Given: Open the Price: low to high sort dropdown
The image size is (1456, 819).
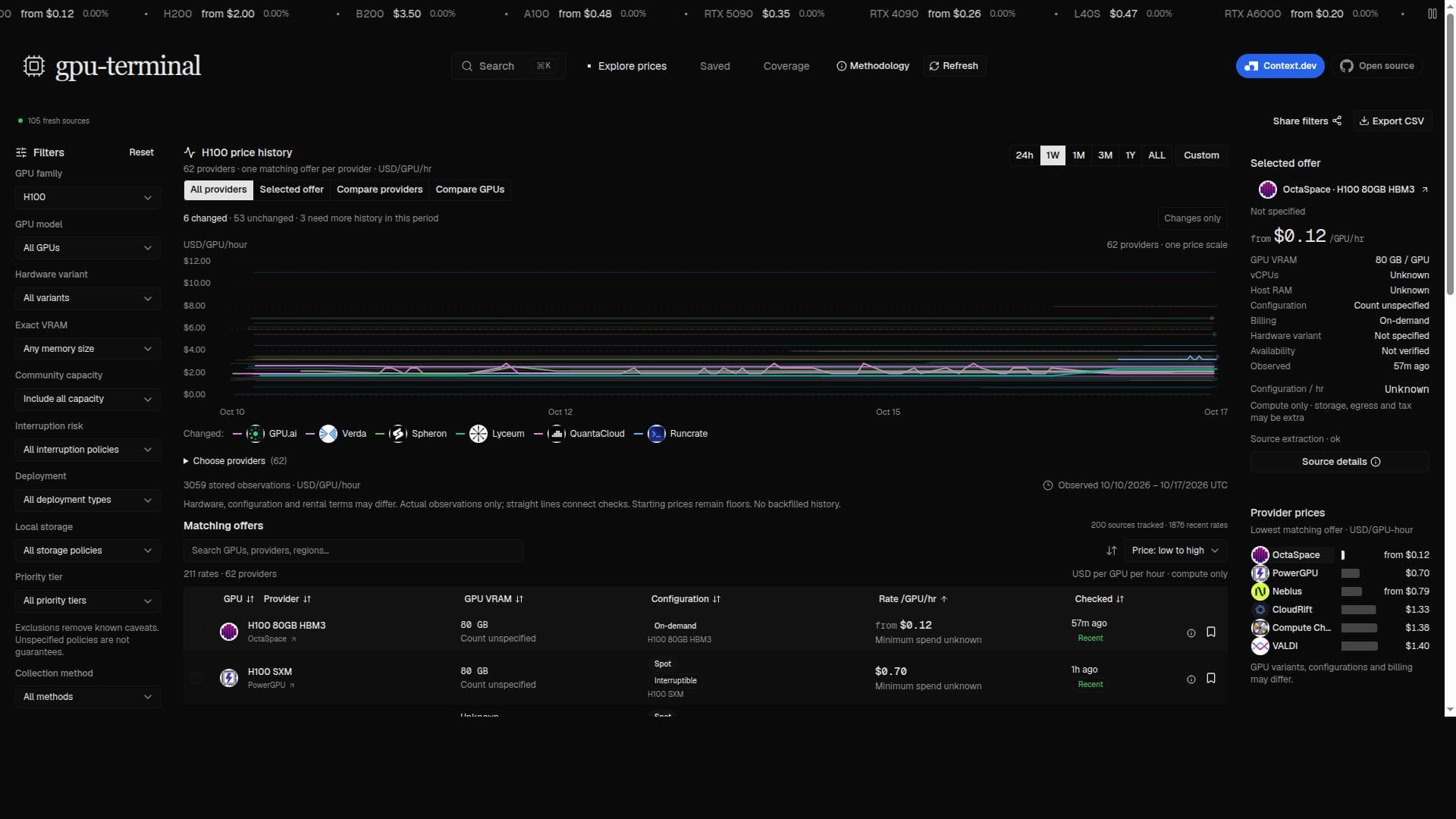Looking at the screenshot, I should pyautogui.click(x=1175, y=551).
